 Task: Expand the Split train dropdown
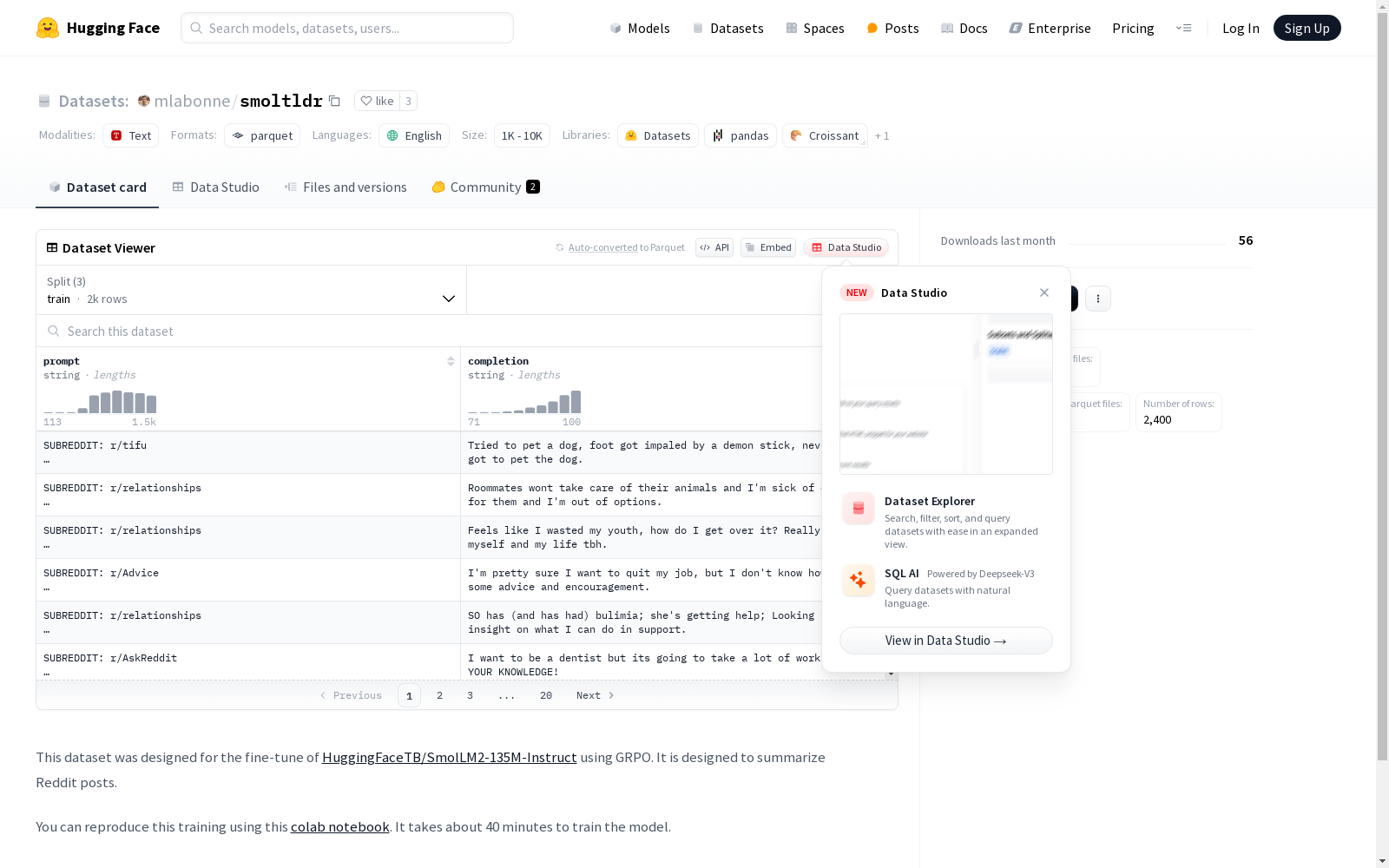(x=251, y=290)
